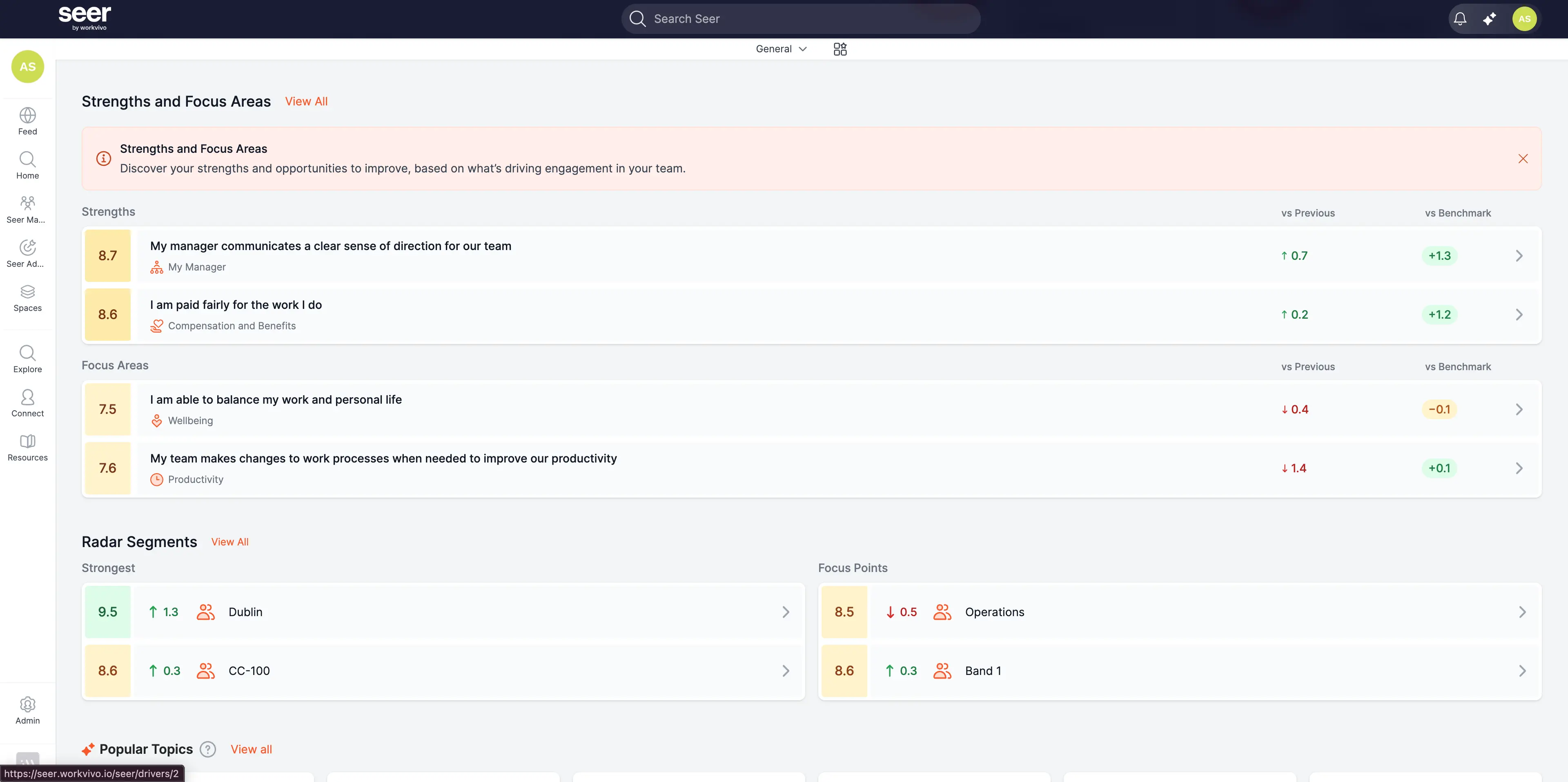1568x782 pixels.
Task: Expand the manager communicates direction row chevron
Action: click(1519, 256)
